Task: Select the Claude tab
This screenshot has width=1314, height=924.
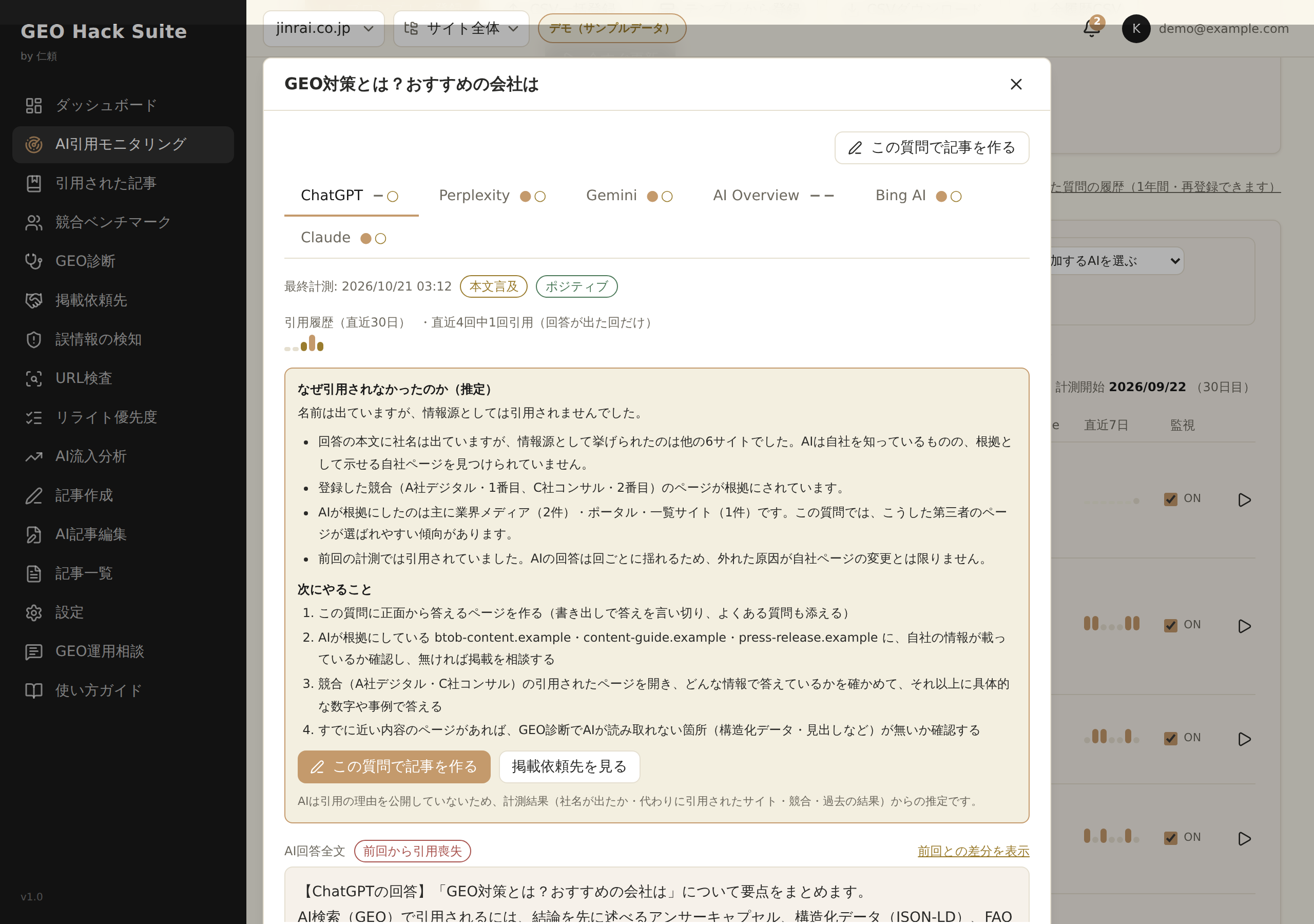Action: [x=343, y=238]
